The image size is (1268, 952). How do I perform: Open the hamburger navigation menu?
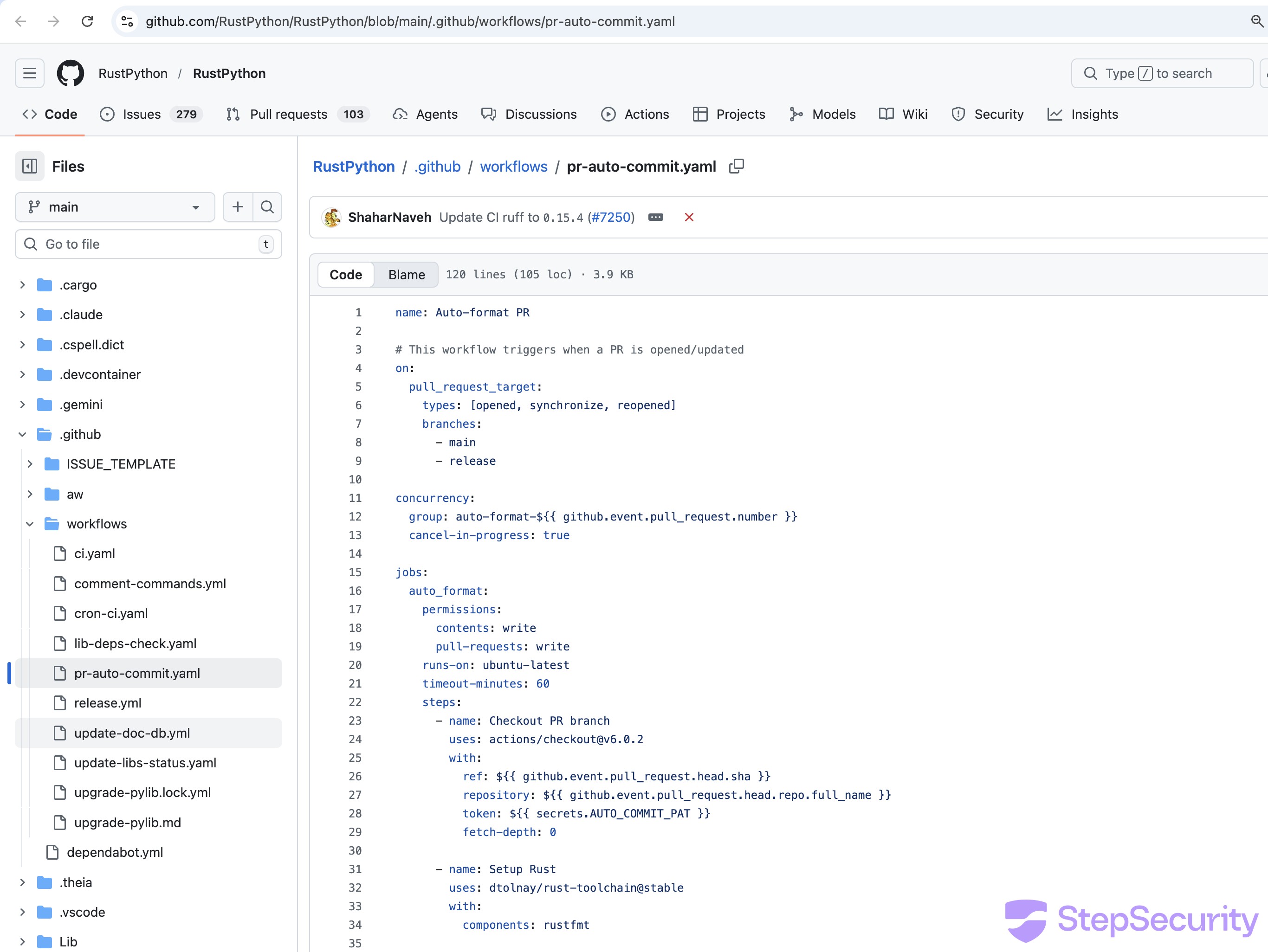tap(30, 73)
